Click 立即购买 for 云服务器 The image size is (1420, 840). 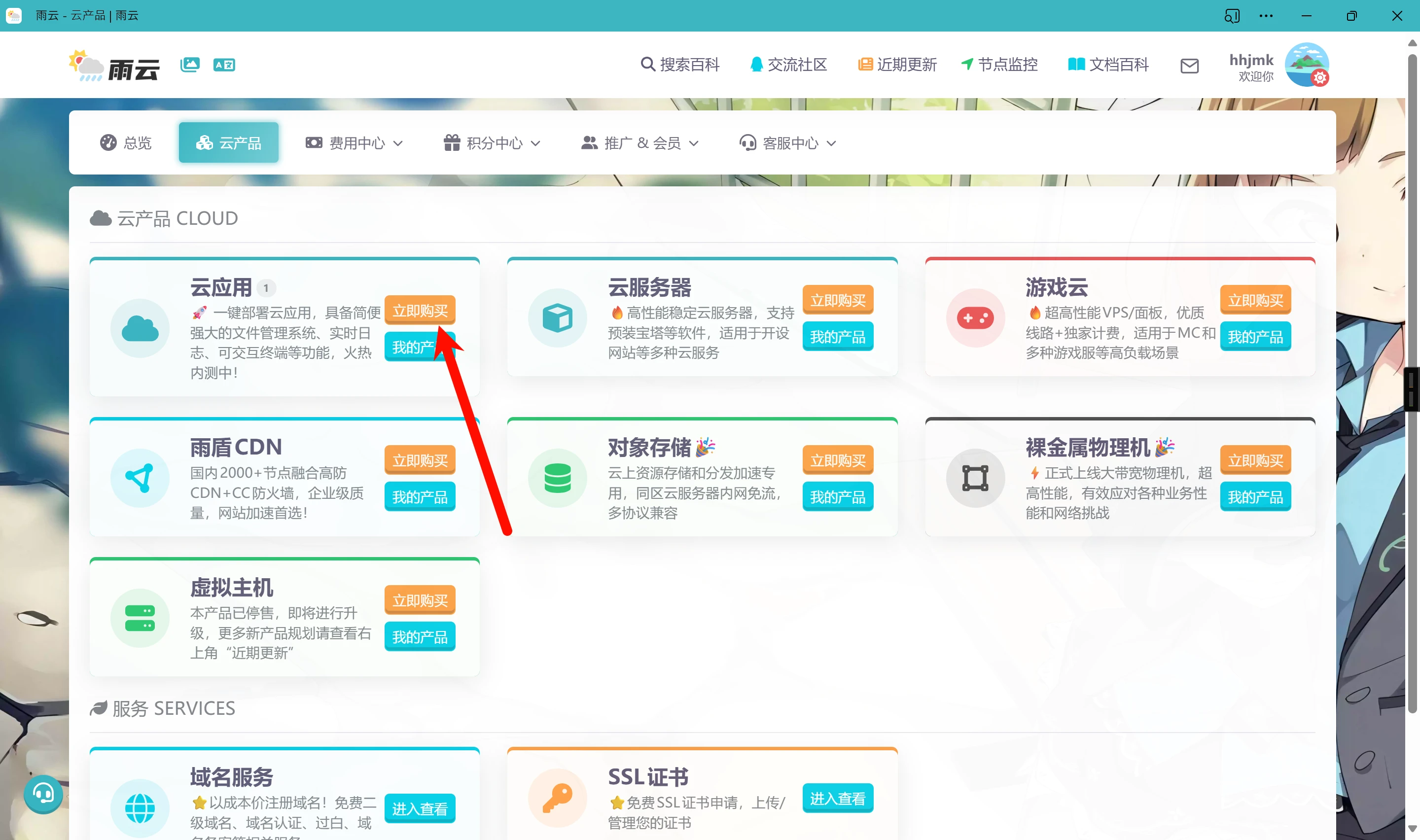tap(838, 300)
